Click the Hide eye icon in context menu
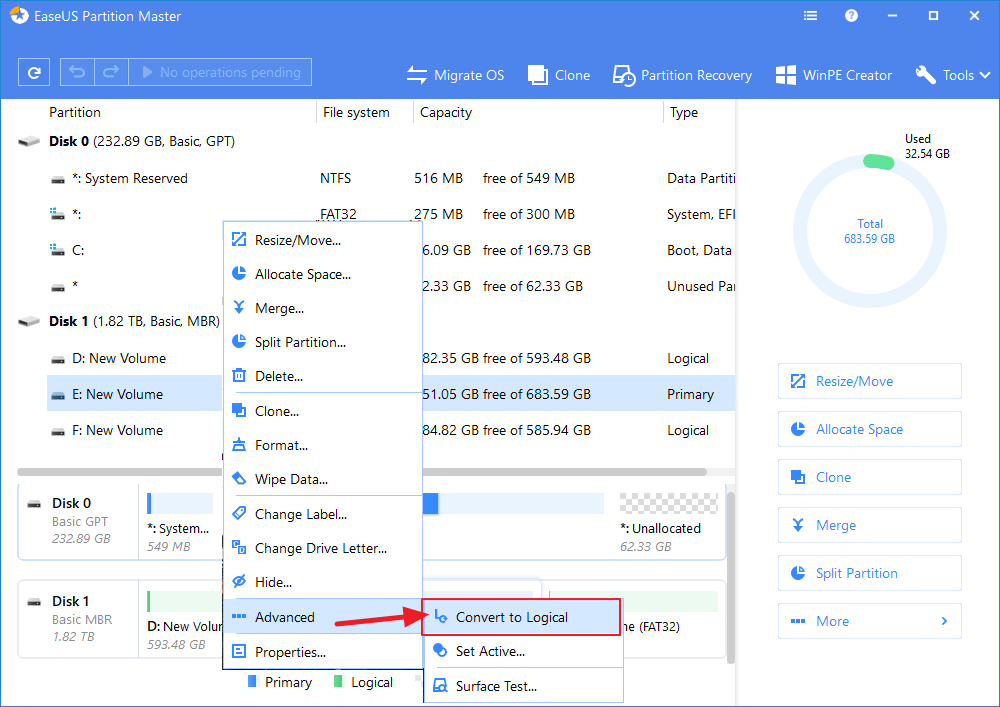1000x707 pixels. click(239, 581)
